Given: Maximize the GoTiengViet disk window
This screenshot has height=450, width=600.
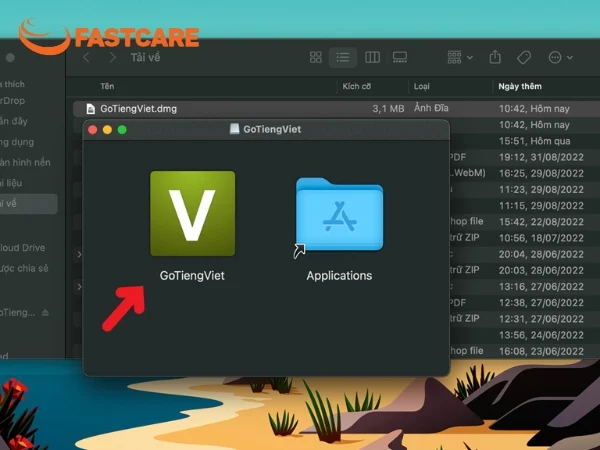Looking at the screenshot, I should [x=122, y=130].
